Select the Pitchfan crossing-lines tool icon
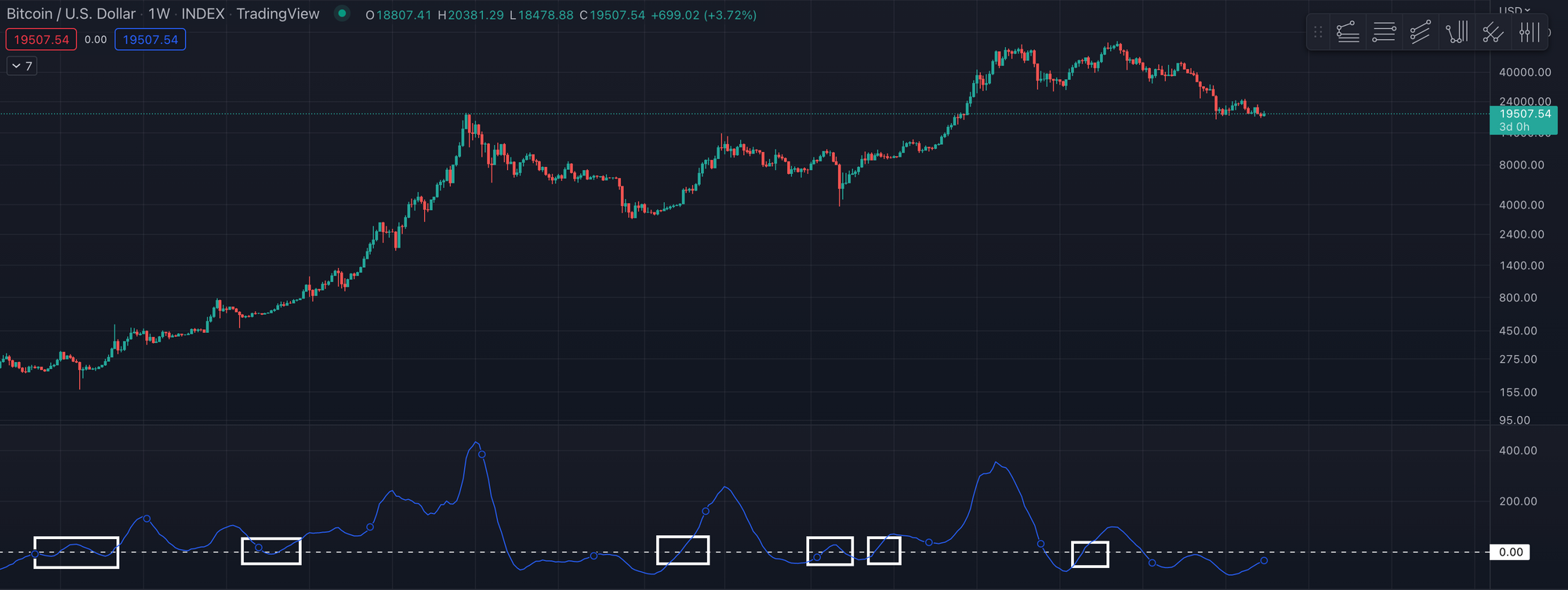This screenshot has height=590, width=1568. [1492, 32]
